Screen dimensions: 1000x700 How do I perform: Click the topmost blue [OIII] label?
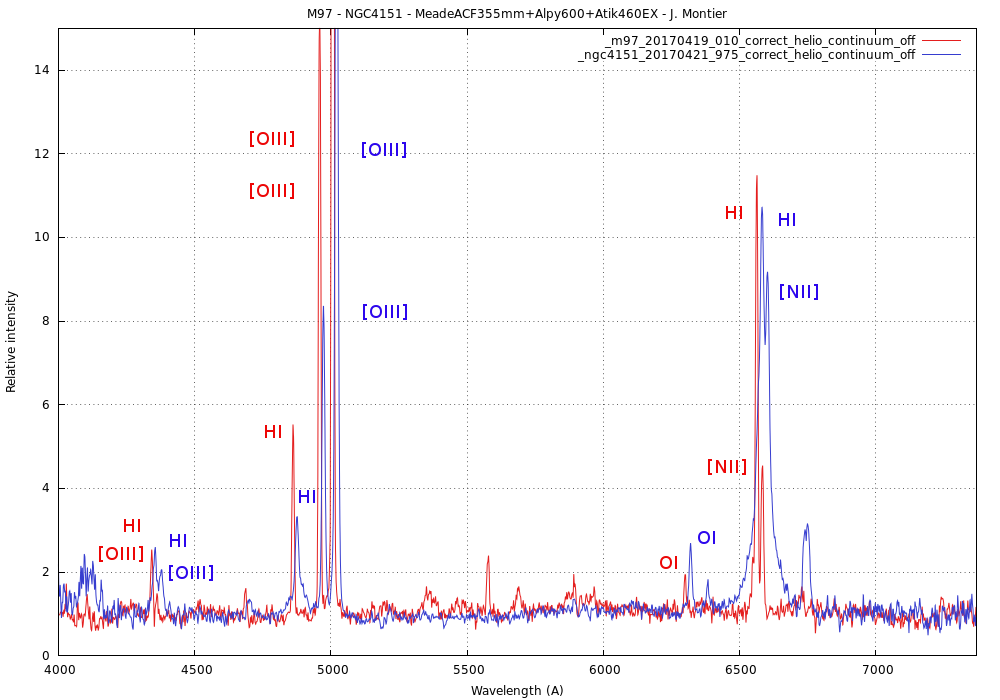pyautogui.click(x=384, y=150)
